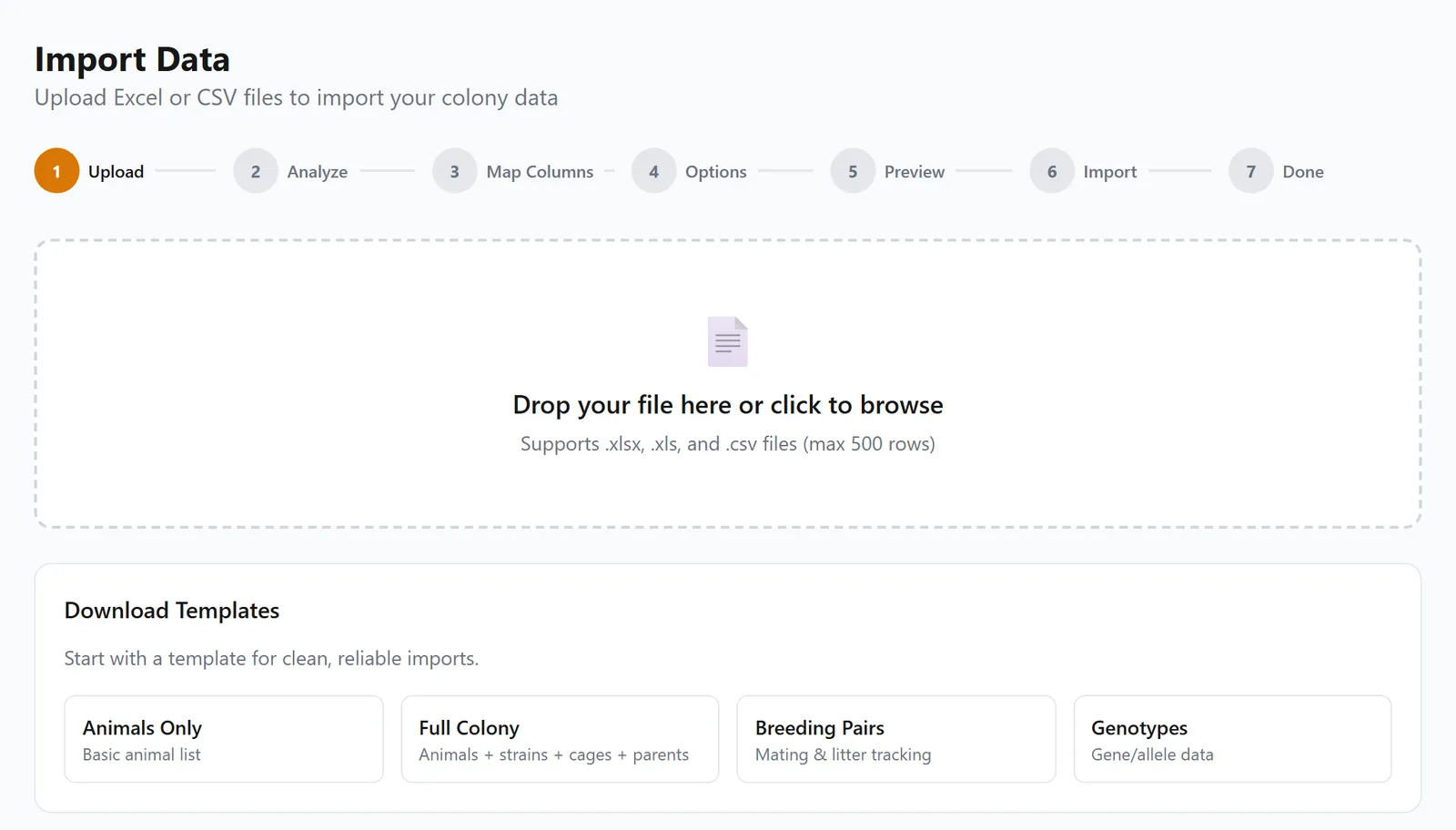
Task: Click the document file icon in drop zone
Action: 728,341
